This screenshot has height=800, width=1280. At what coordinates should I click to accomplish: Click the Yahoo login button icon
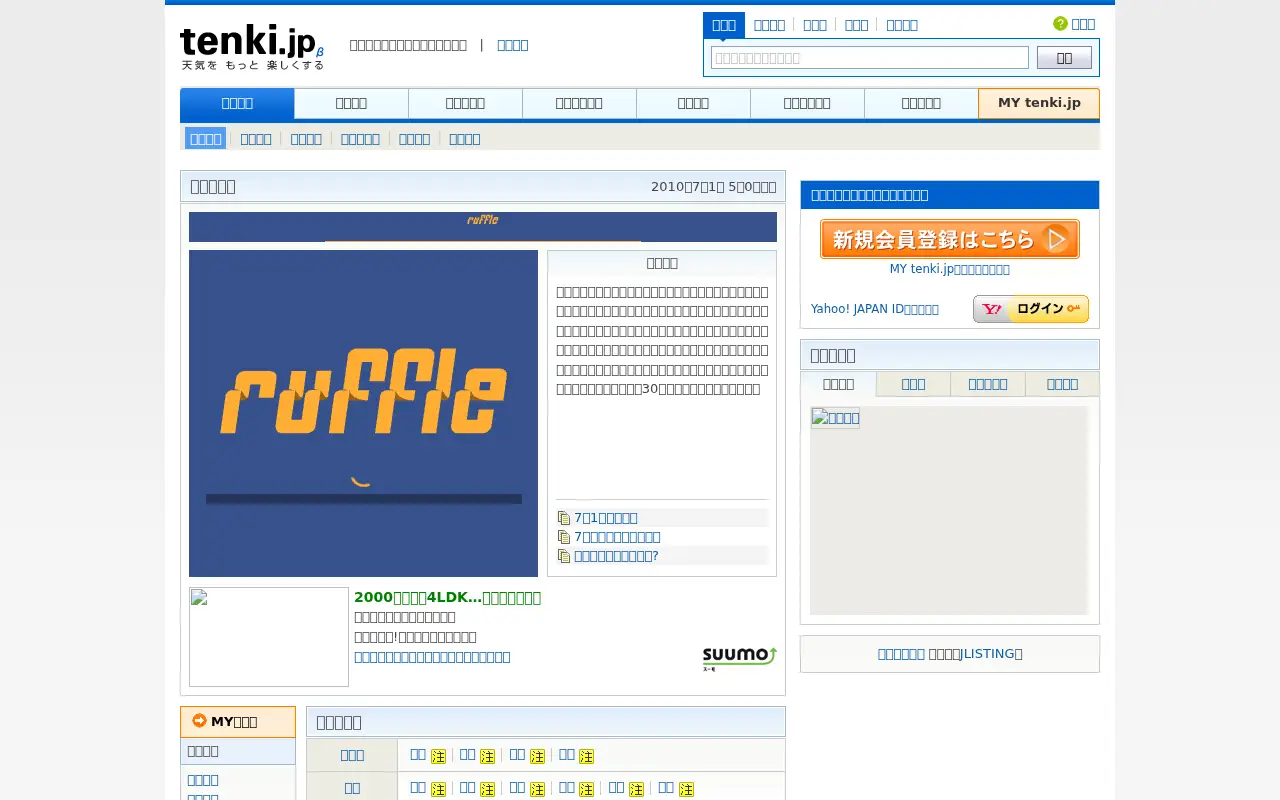pos(1031,309)
